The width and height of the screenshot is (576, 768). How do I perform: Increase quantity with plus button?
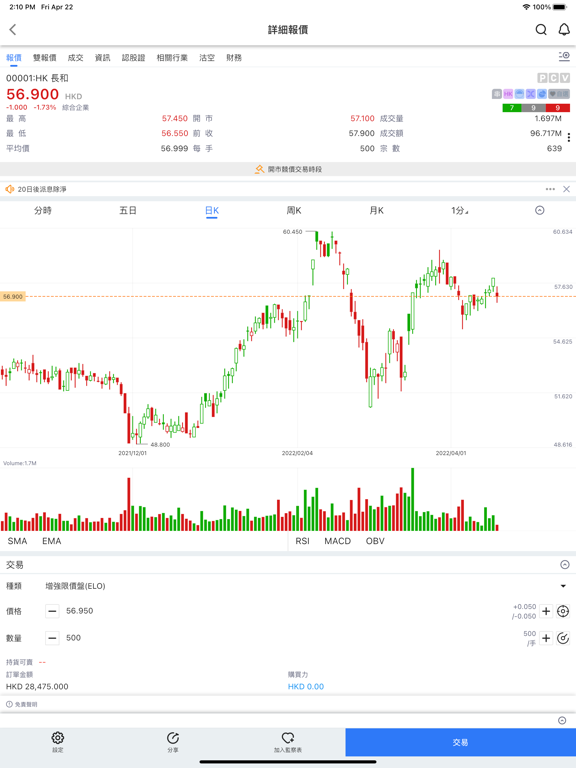546,638
